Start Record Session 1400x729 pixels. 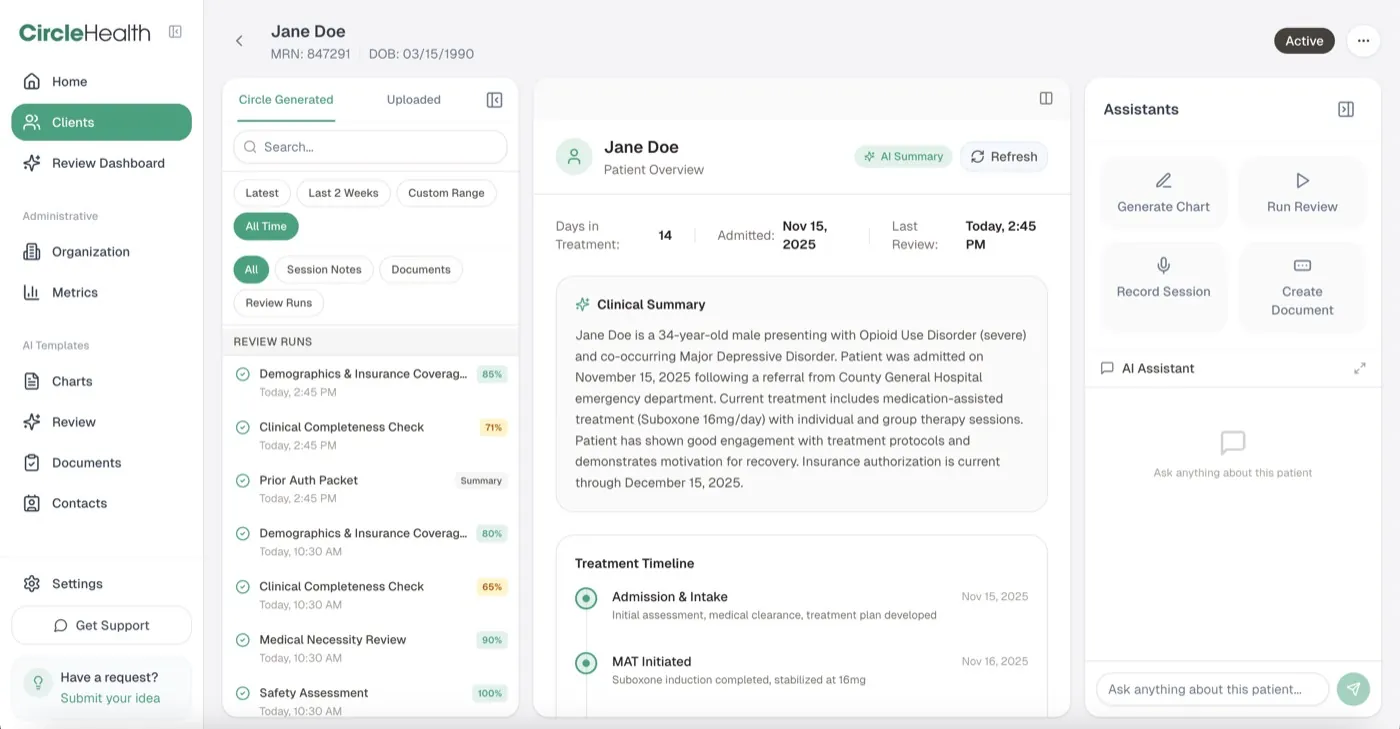(1163, 287)
